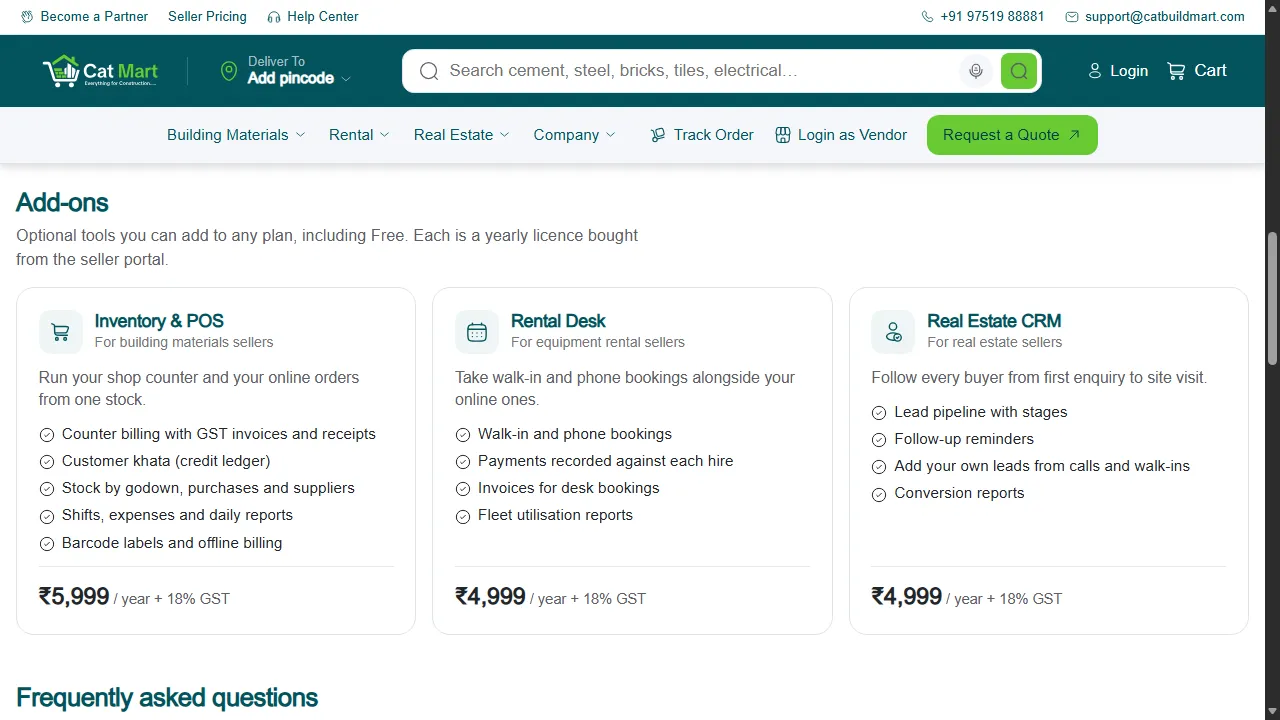Click "Fleet utilisation reports" item
The height and width of the screenshot is (720, 1280).
555,515
